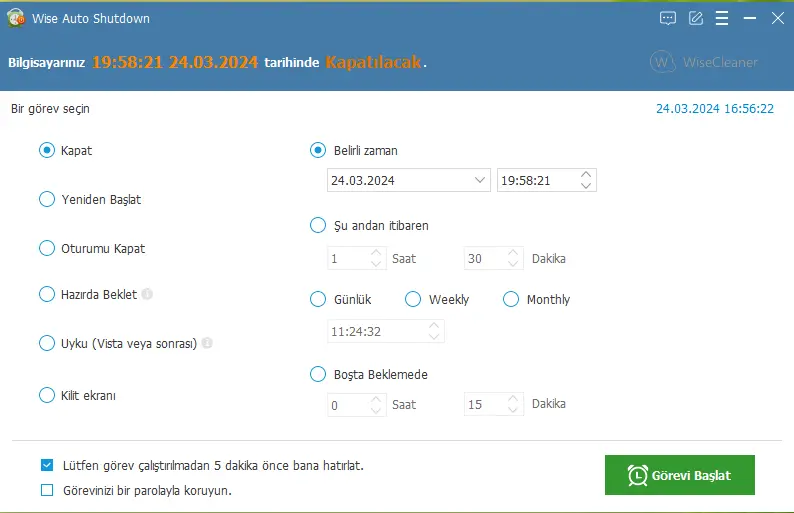Viewport: 794px width, 513px height.
Task: Select Hazırda Beklet radio button
Action: 47,294
